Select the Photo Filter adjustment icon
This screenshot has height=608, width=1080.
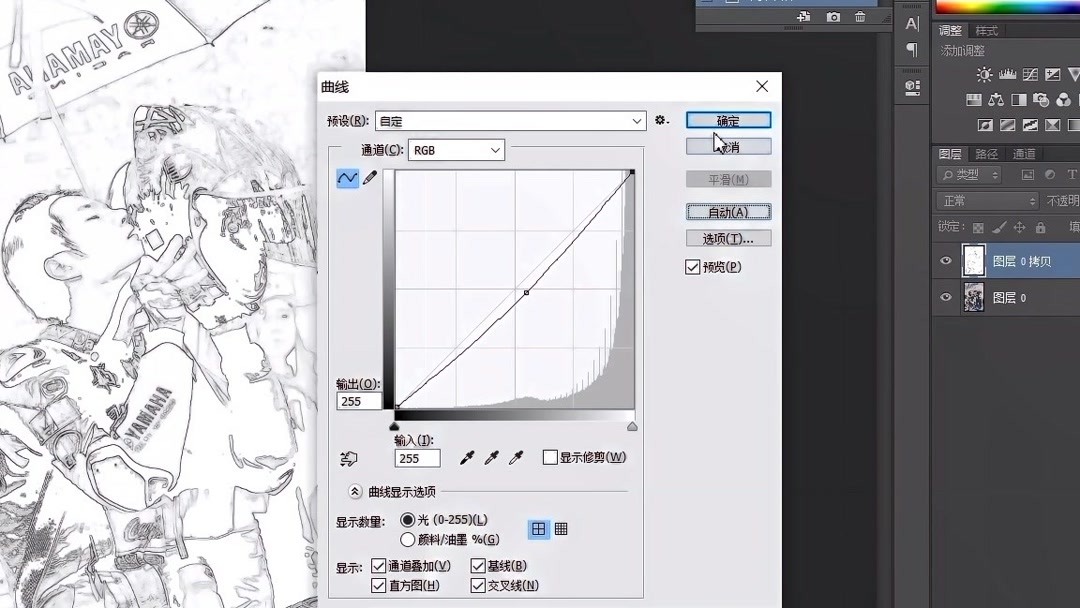(x=1041, y=100)
